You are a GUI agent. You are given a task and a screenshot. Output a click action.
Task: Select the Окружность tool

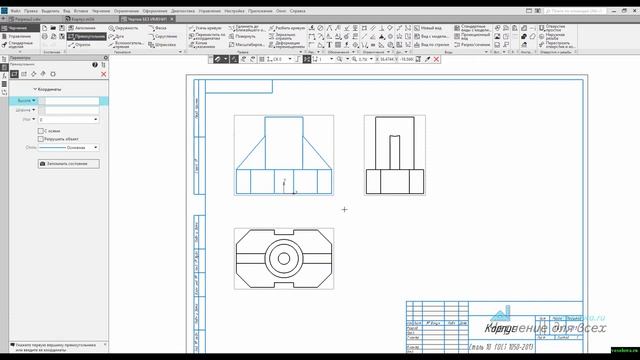coord(123,28)
